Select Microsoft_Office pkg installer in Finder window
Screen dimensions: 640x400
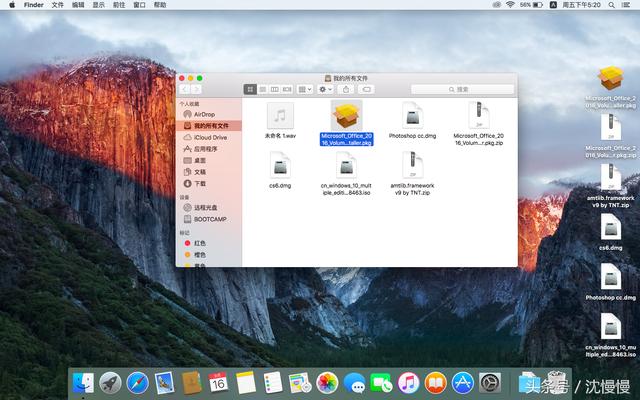[346, 123]
